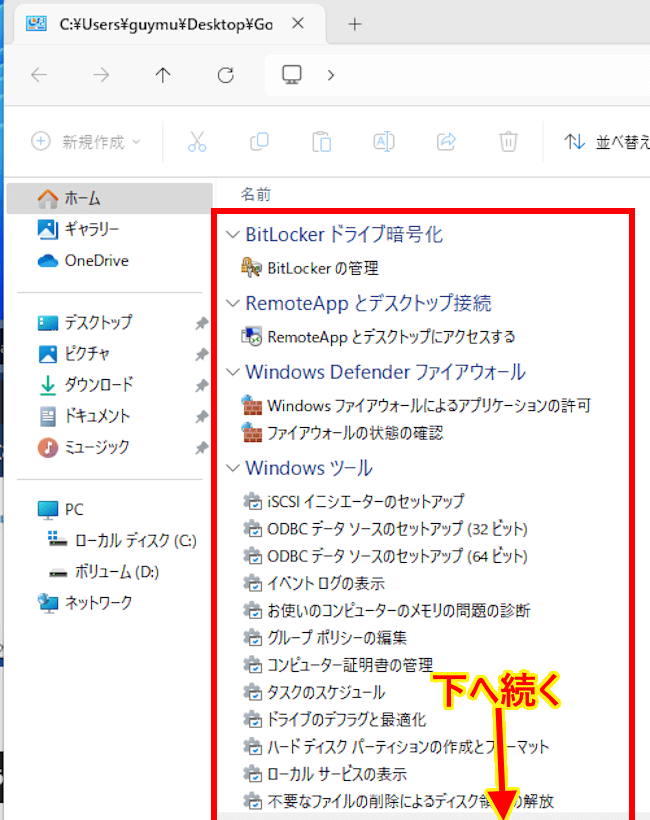
Task: Open the 並べ替え sort menu
Action: [x=607, y=142]
